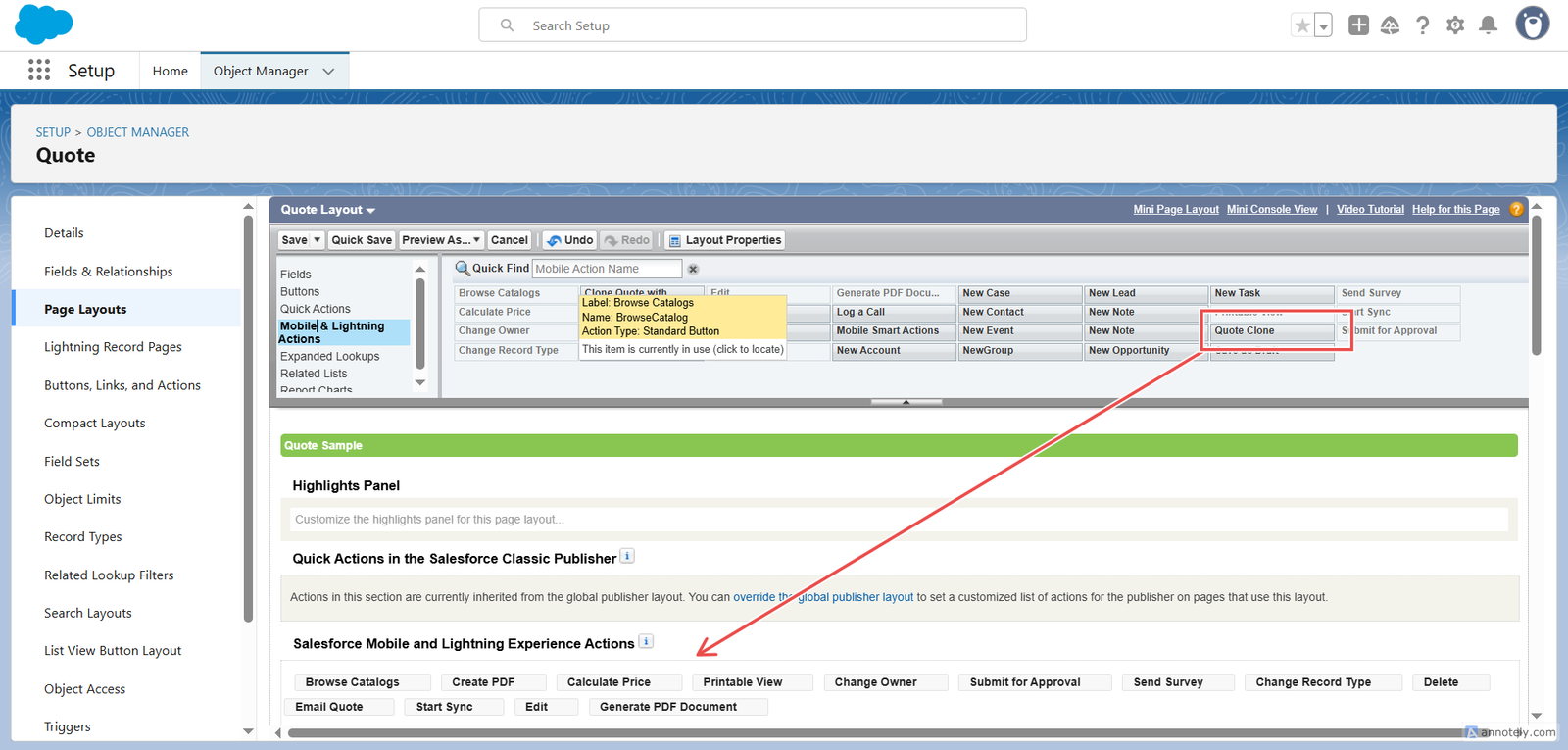Open the global actions plus icon
Screen dimensions: 1568x750
(1358, 25)
